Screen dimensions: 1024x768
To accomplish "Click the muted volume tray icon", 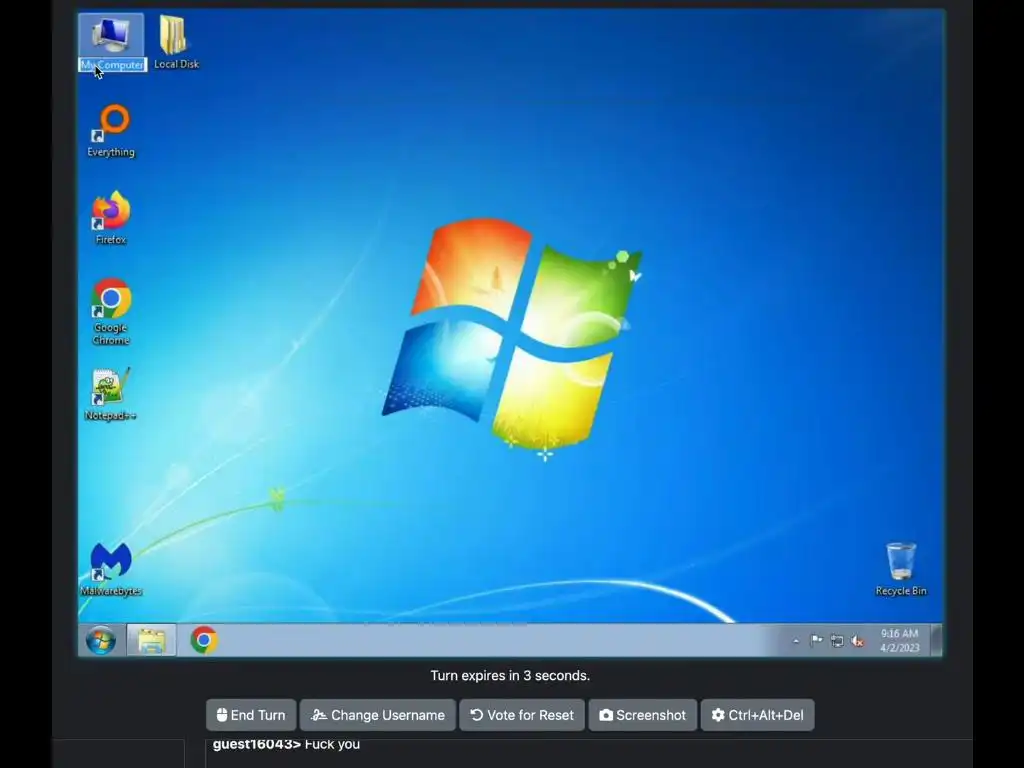I will [x=858, y=641].
